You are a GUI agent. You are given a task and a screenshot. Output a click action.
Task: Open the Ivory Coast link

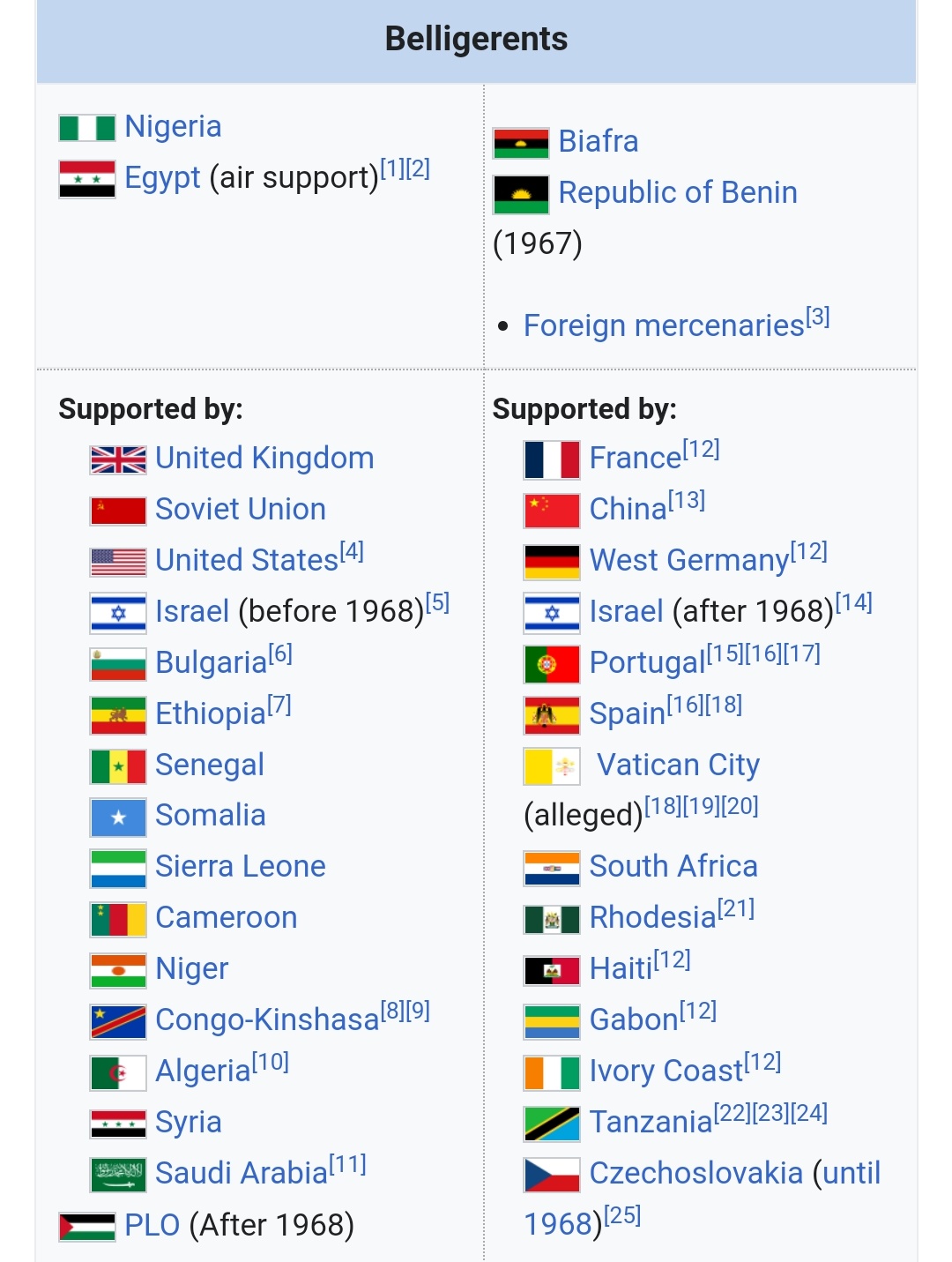click(666, 1072)
